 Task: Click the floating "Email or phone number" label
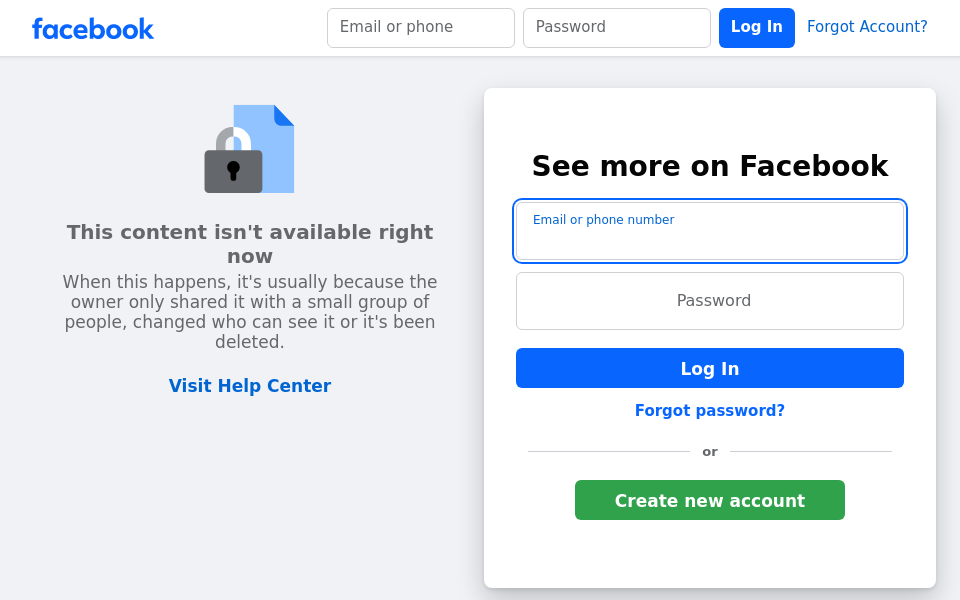click(x=603, y=220)
